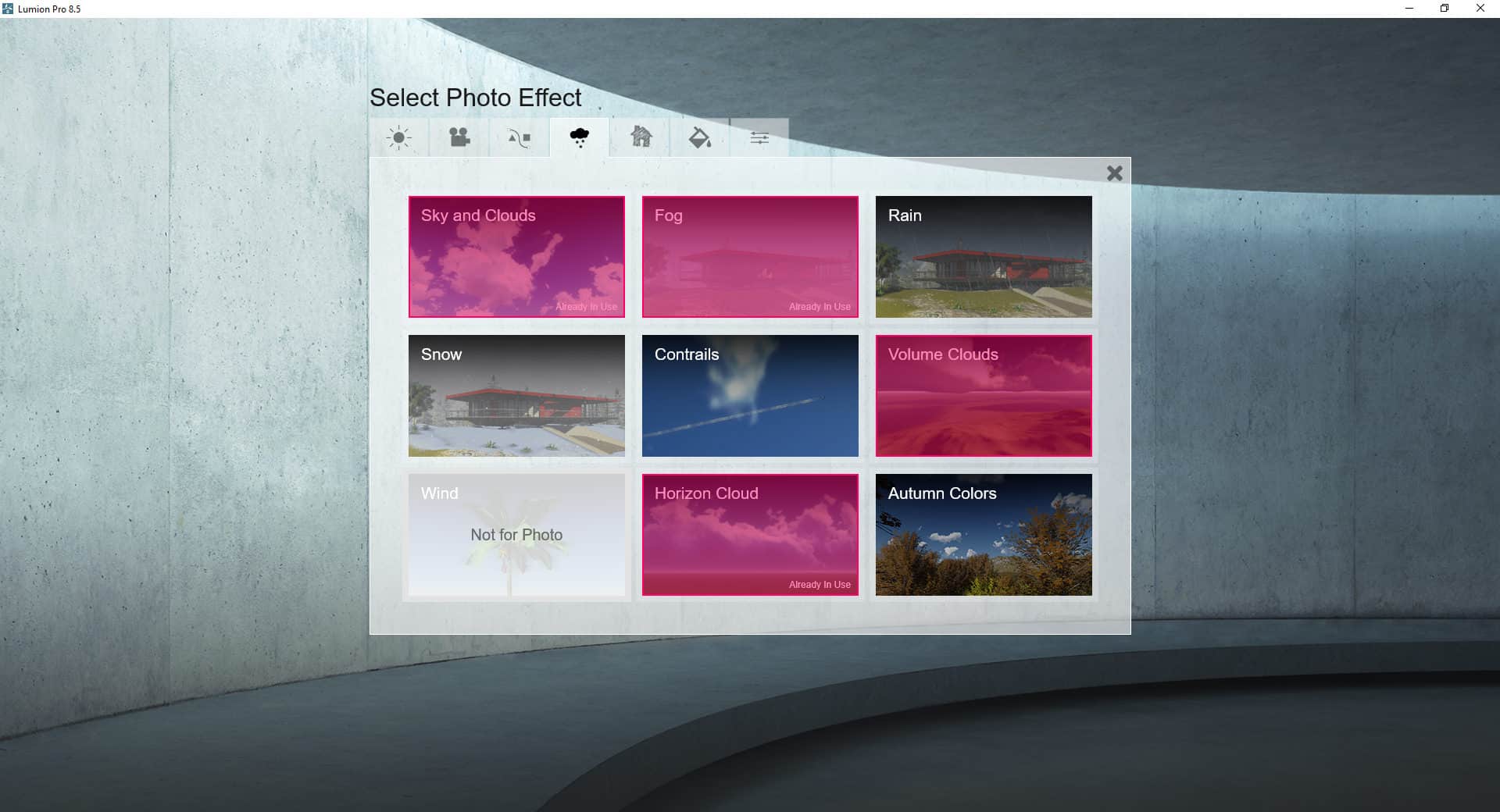
Task: Close the Lumion Pro 8.5 window
Action: click(1480, 9)
